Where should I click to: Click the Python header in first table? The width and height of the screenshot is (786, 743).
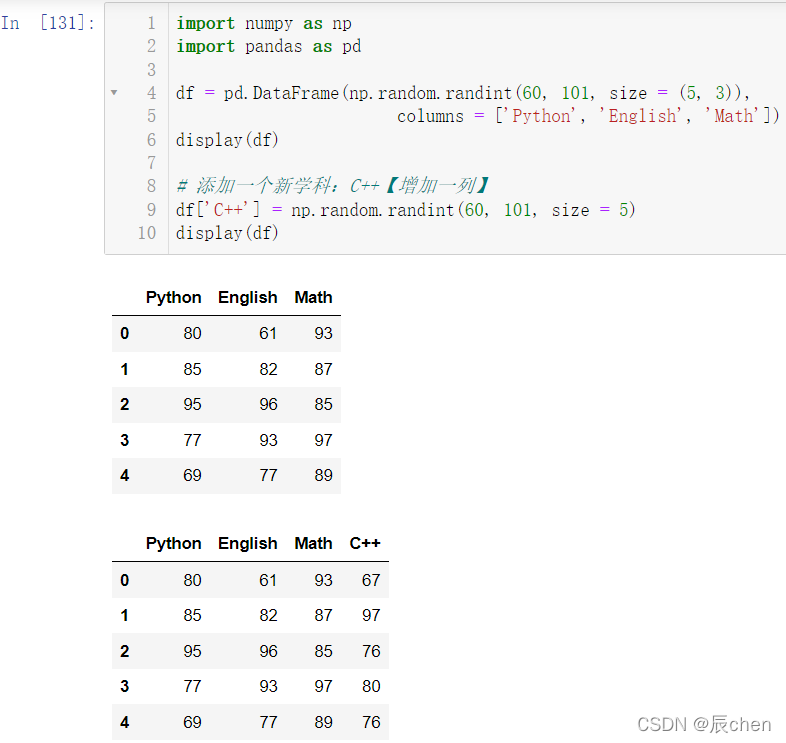point(173,297)
